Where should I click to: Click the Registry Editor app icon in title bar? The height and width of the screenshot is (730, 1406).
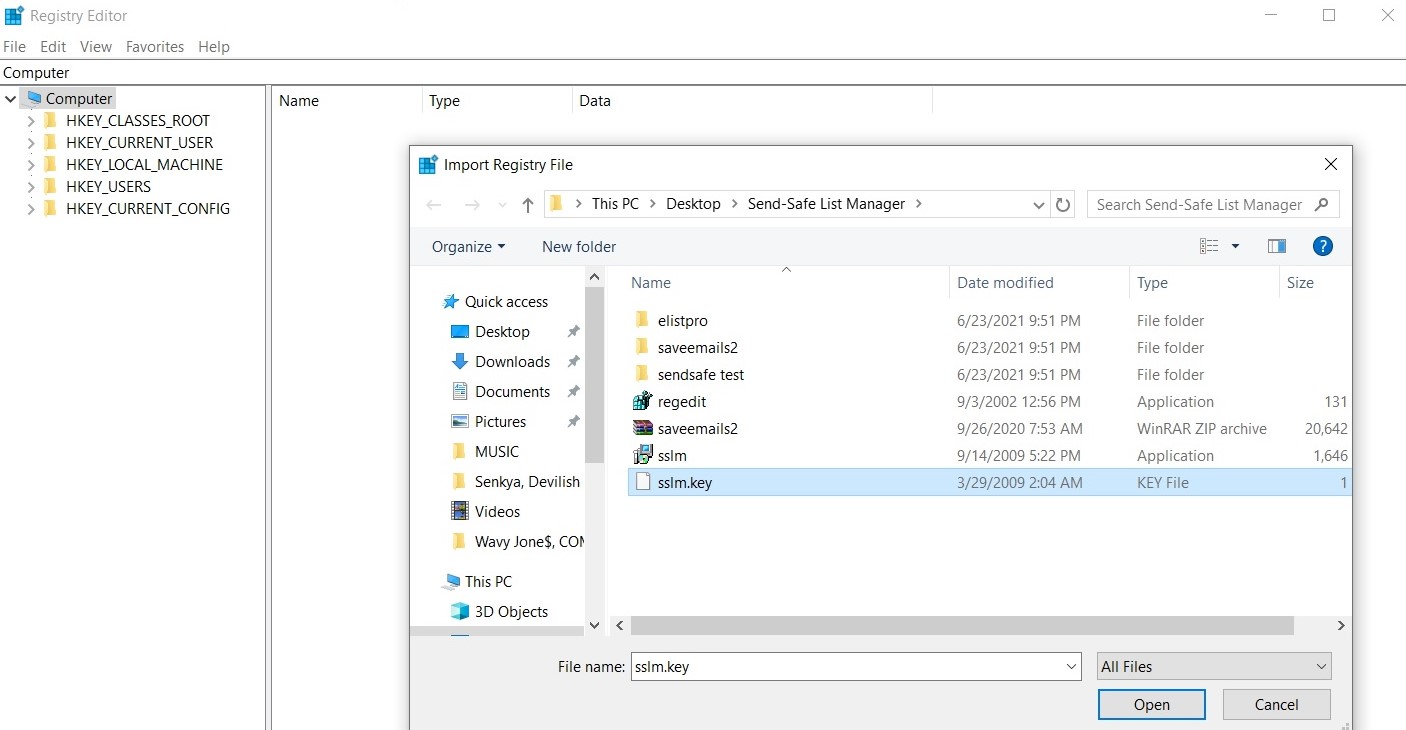point(14,16)
